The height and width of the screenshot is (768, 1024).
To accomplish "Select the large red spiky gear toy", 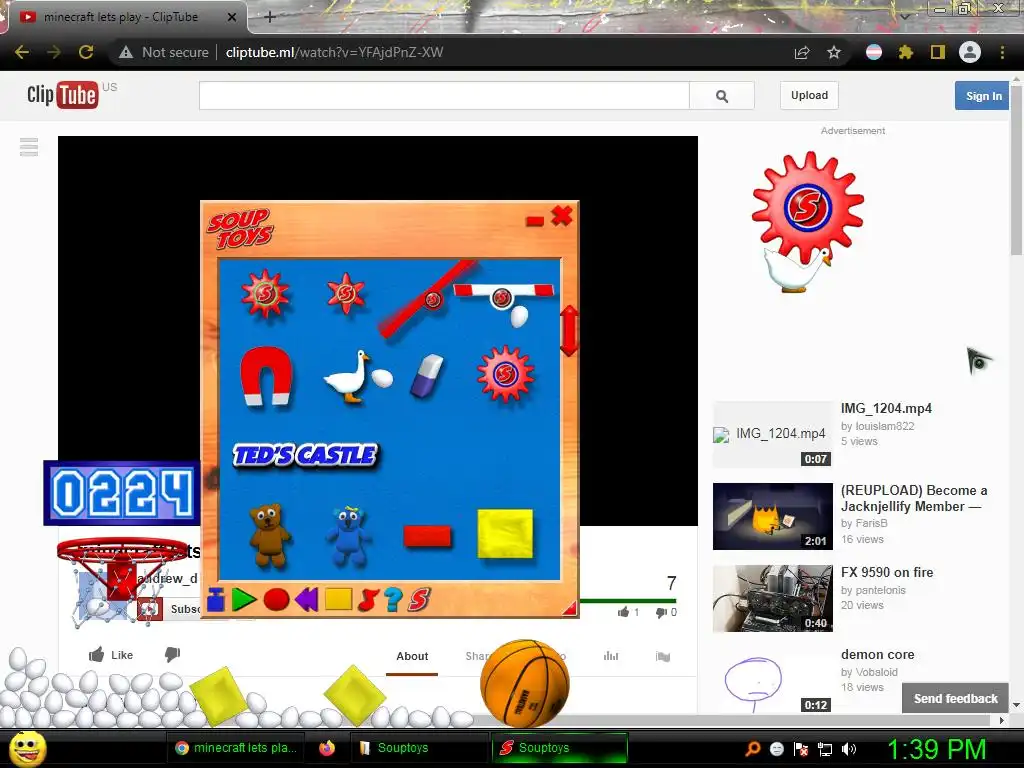I will [x=265, y=294].
